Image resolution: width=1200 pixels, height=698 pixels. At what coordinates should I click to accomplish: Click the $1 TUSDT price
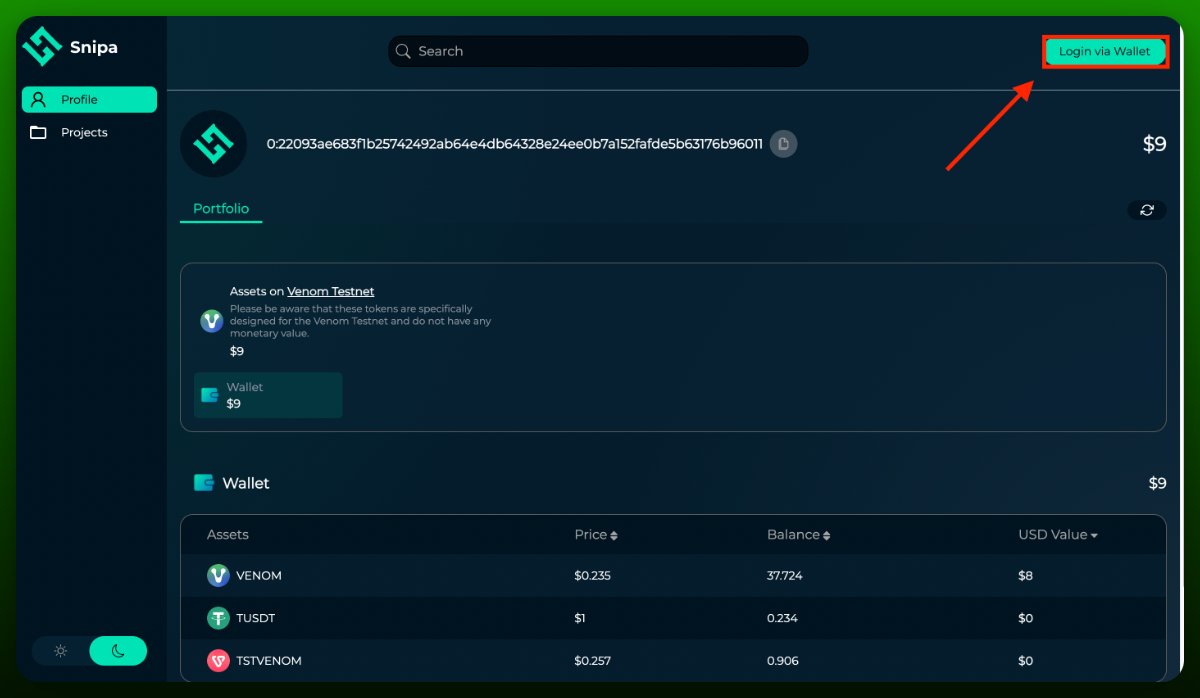tap(580, 618)
